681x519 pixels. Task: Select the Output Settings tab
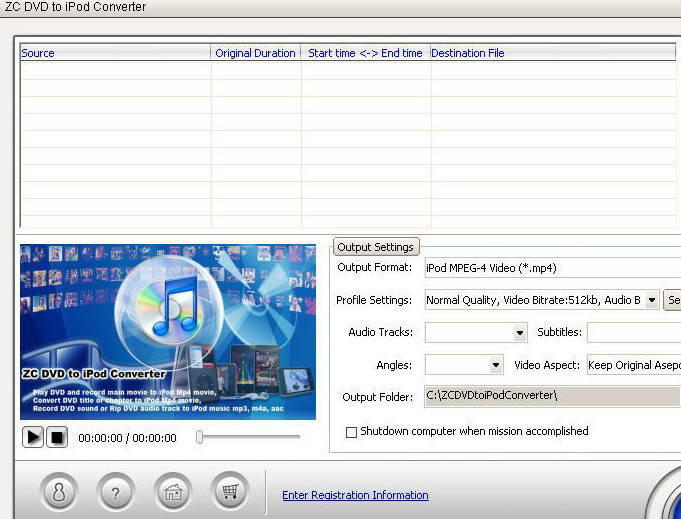376,247
